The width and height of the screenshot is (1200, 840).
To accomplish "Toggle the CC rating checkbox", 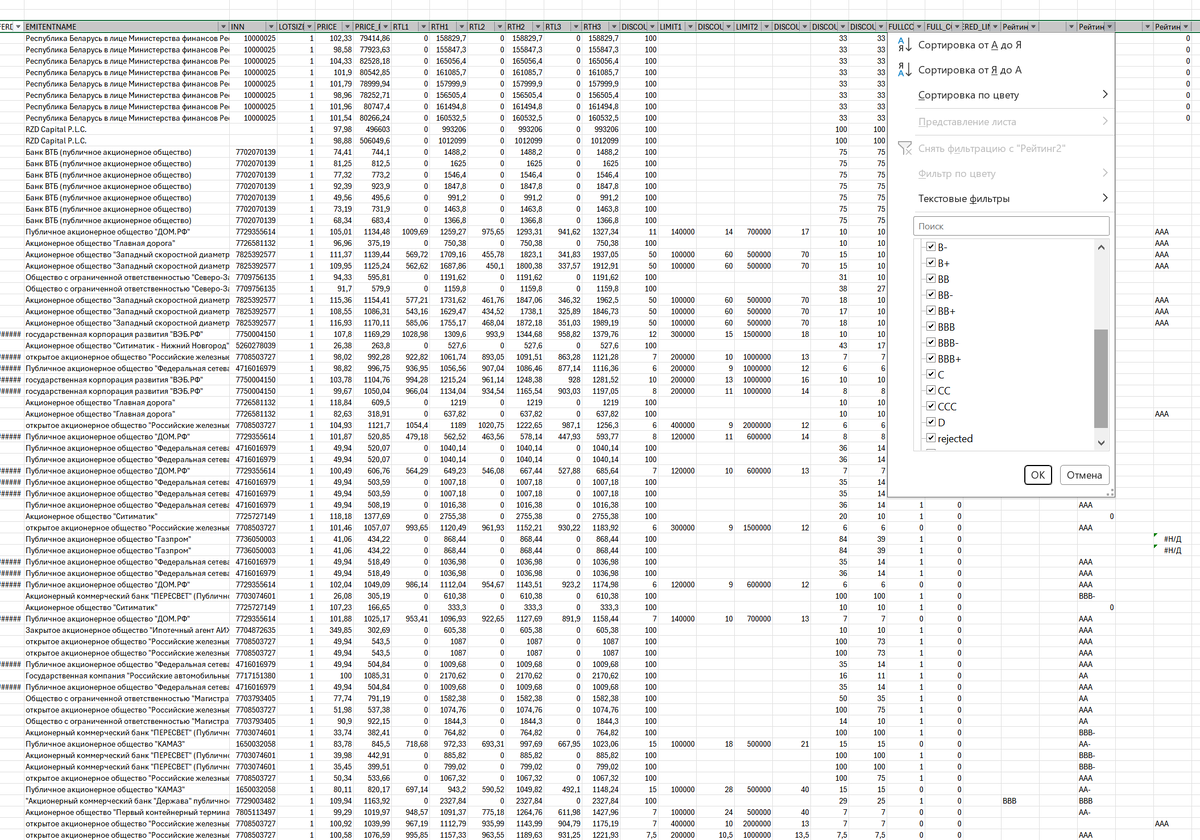I will pyautogui.click(x=931, y=391).
